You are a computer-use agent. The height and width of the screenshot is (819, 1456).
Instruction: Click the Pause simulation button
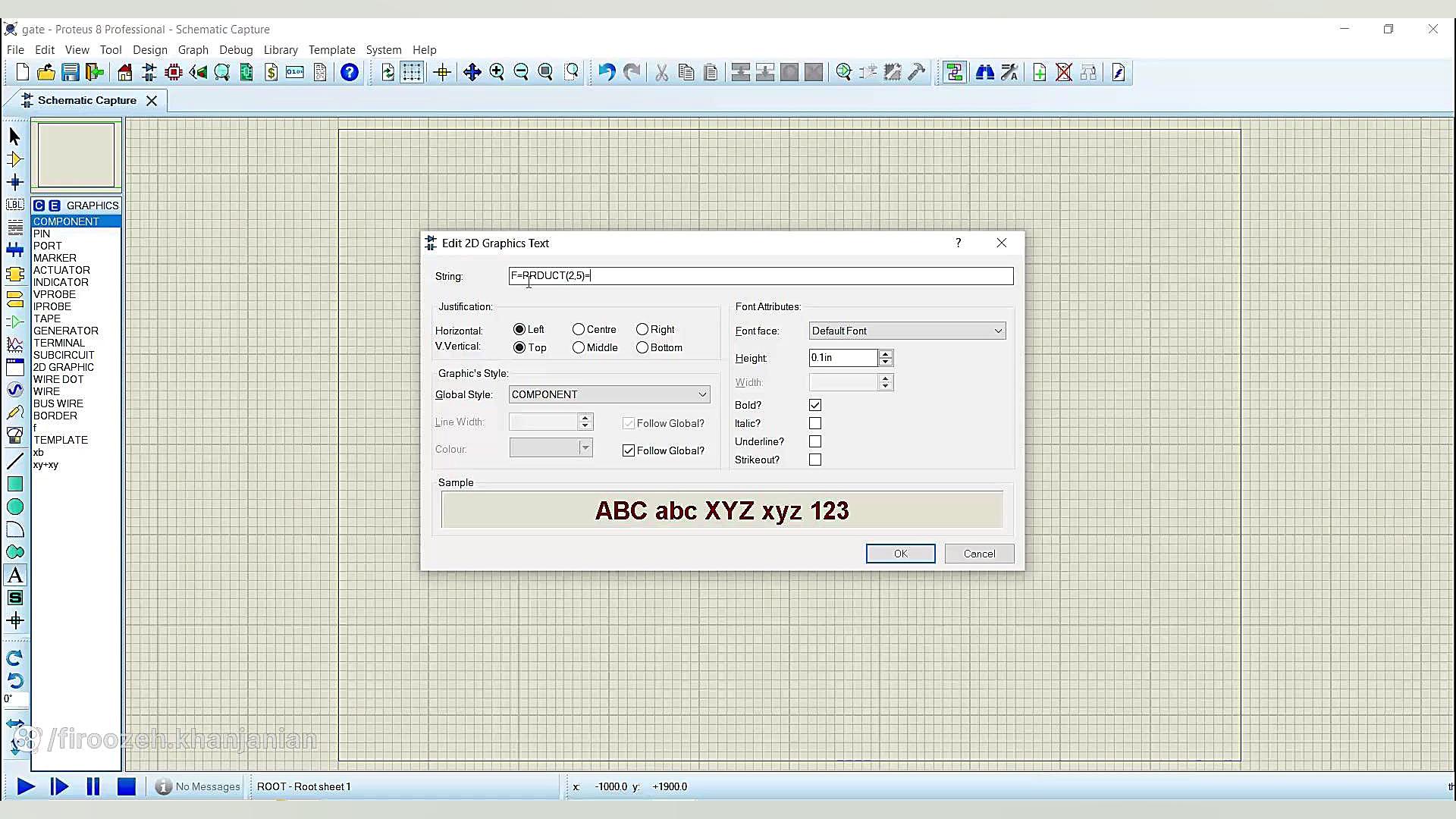tap(93, 786)
